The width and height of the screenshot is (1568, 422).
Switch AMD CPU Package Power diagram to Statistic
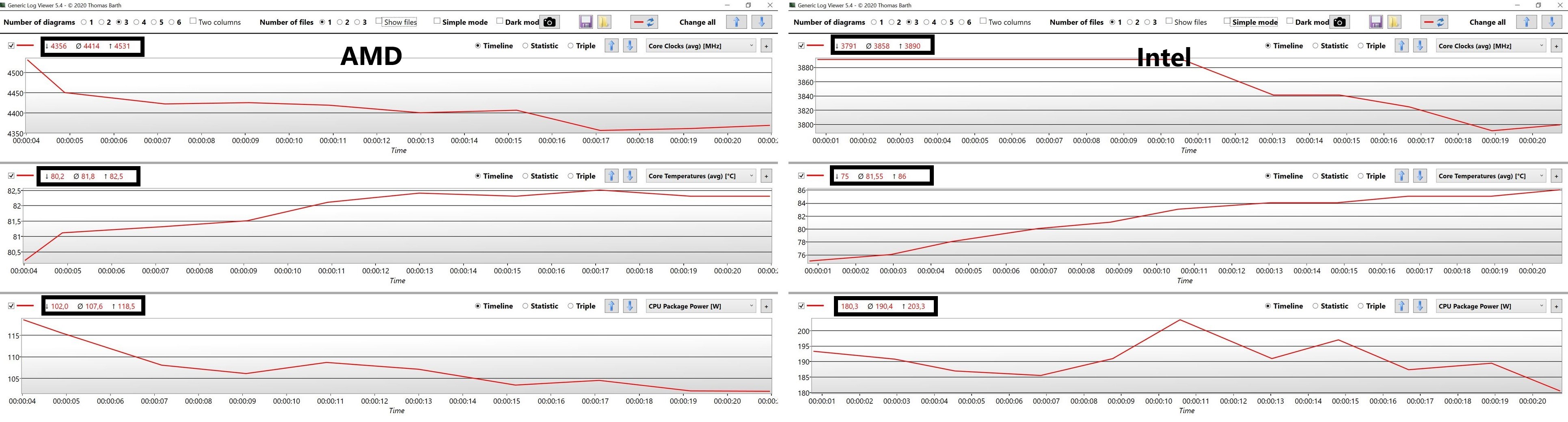525,306
